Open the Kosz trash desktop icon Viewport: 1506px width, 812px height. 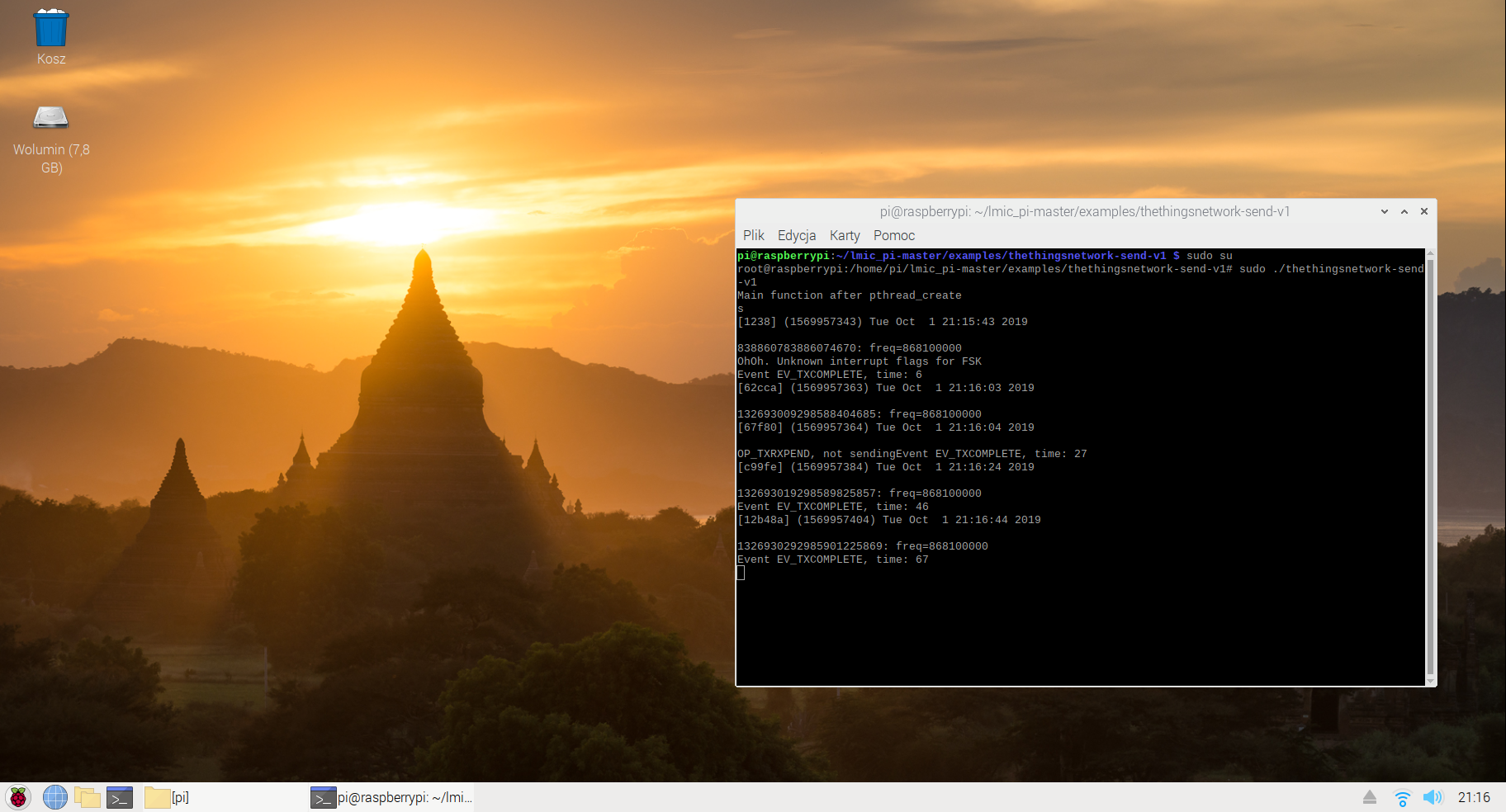51,37
